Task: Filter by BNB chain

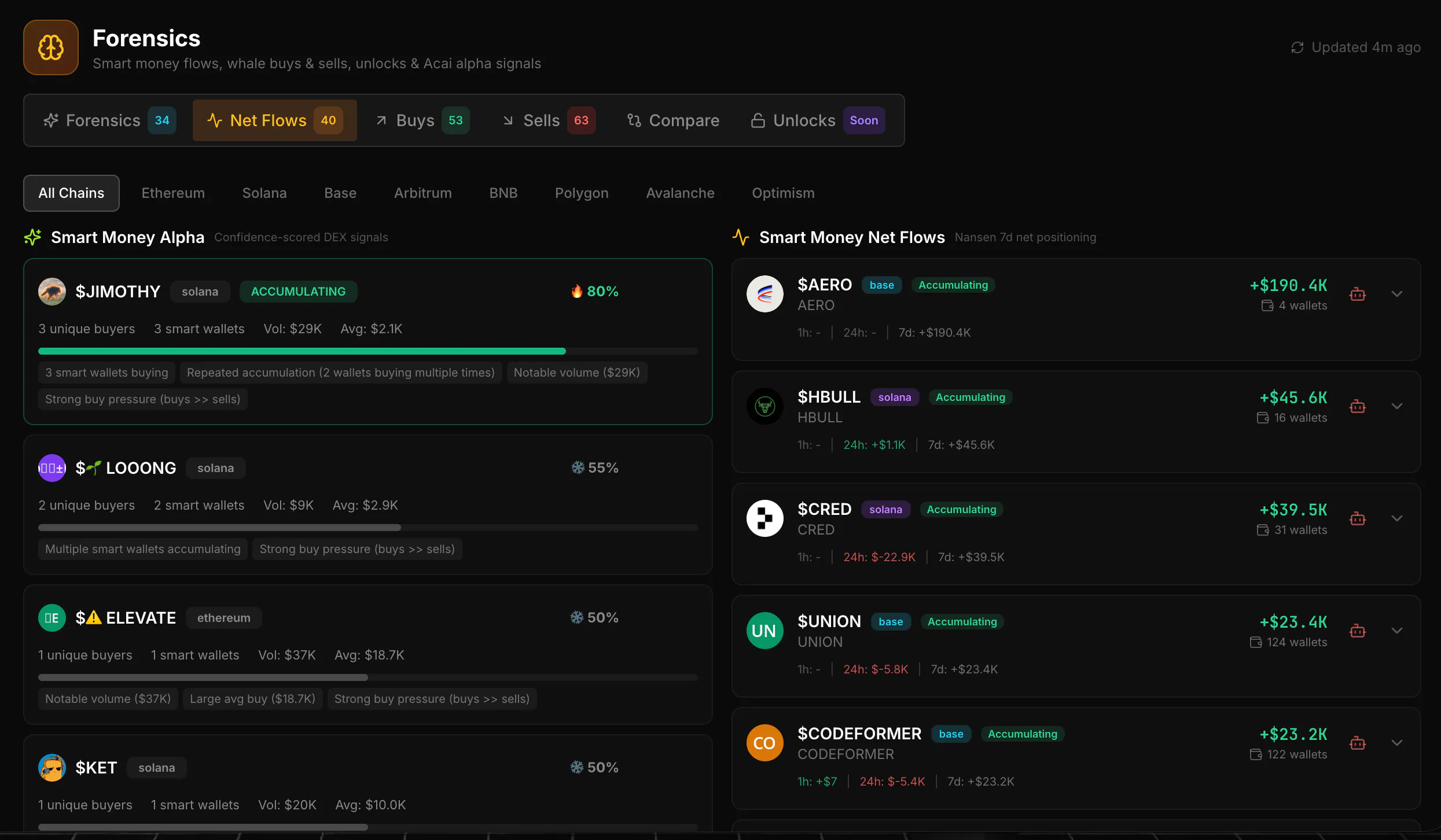Action: coord(503,193)
